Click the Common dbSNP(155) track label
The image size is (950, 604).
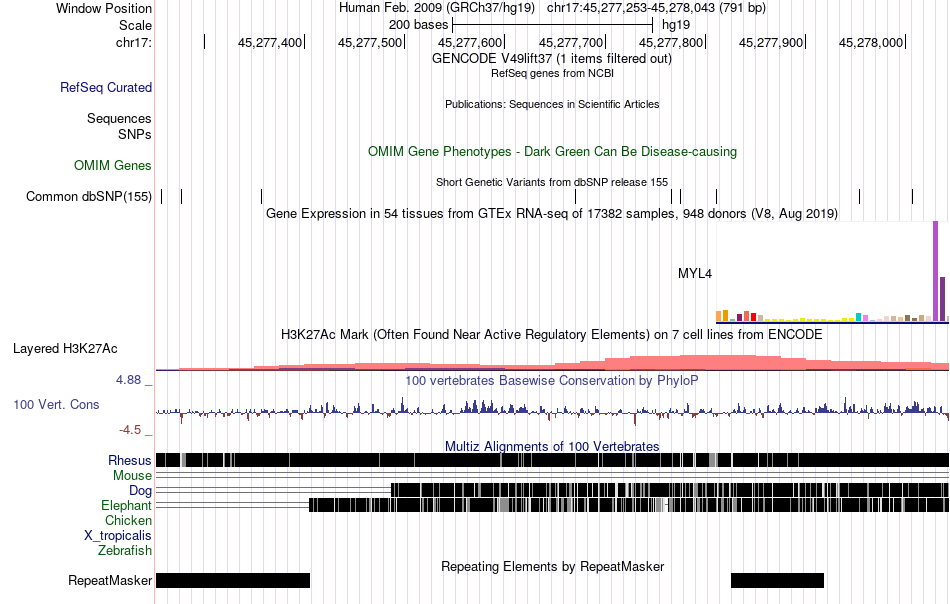pos(89,196)
